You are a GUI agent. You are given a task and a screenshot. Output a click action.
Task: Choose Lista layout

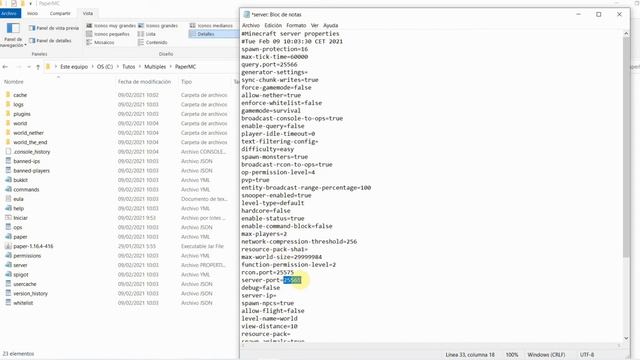click(x=147, y=34)
